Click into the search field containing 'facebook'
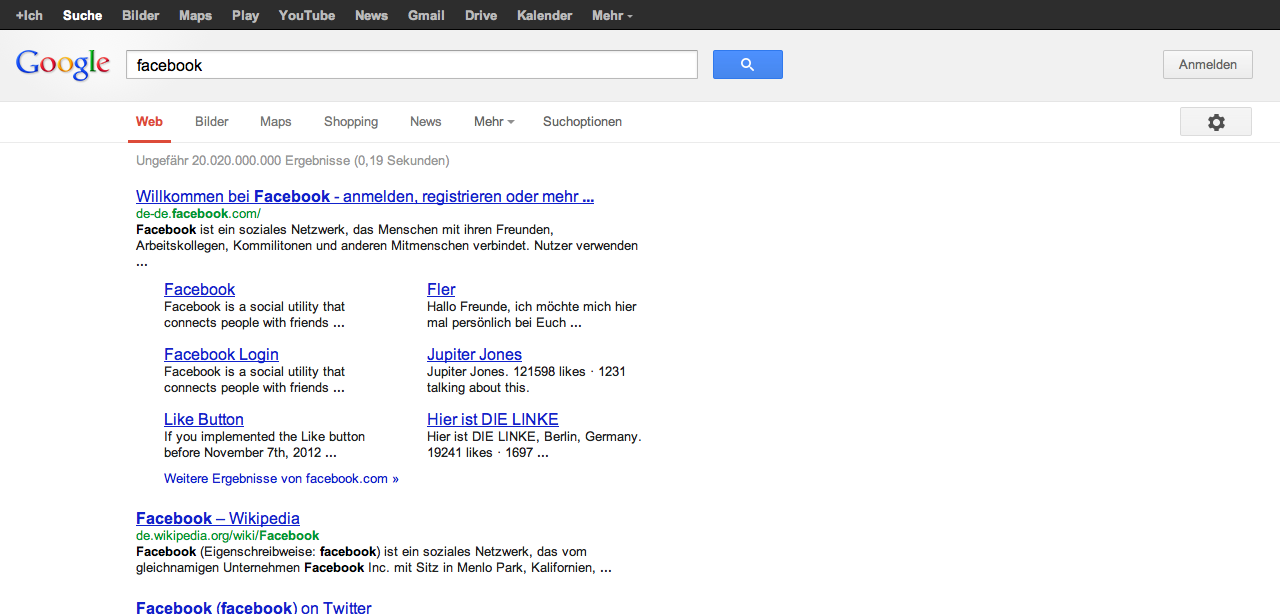The width and height of the screenshot is (1280, 614). pyautogui.click(x=410, y=65)
